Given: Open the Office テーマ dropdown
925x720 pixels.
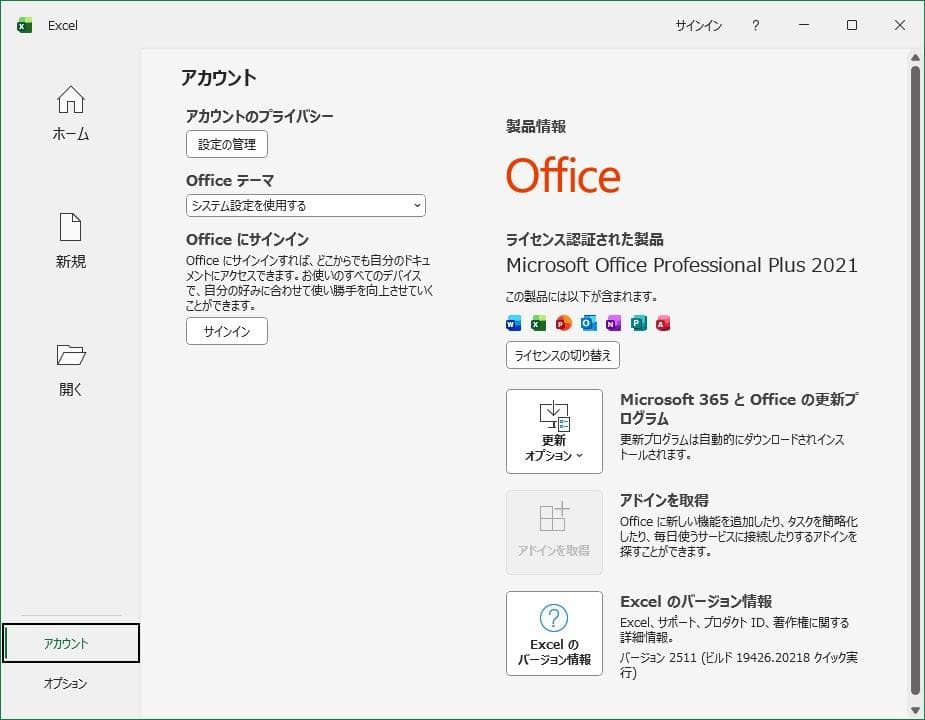Looking at the screenshot, I should point(305,206).
